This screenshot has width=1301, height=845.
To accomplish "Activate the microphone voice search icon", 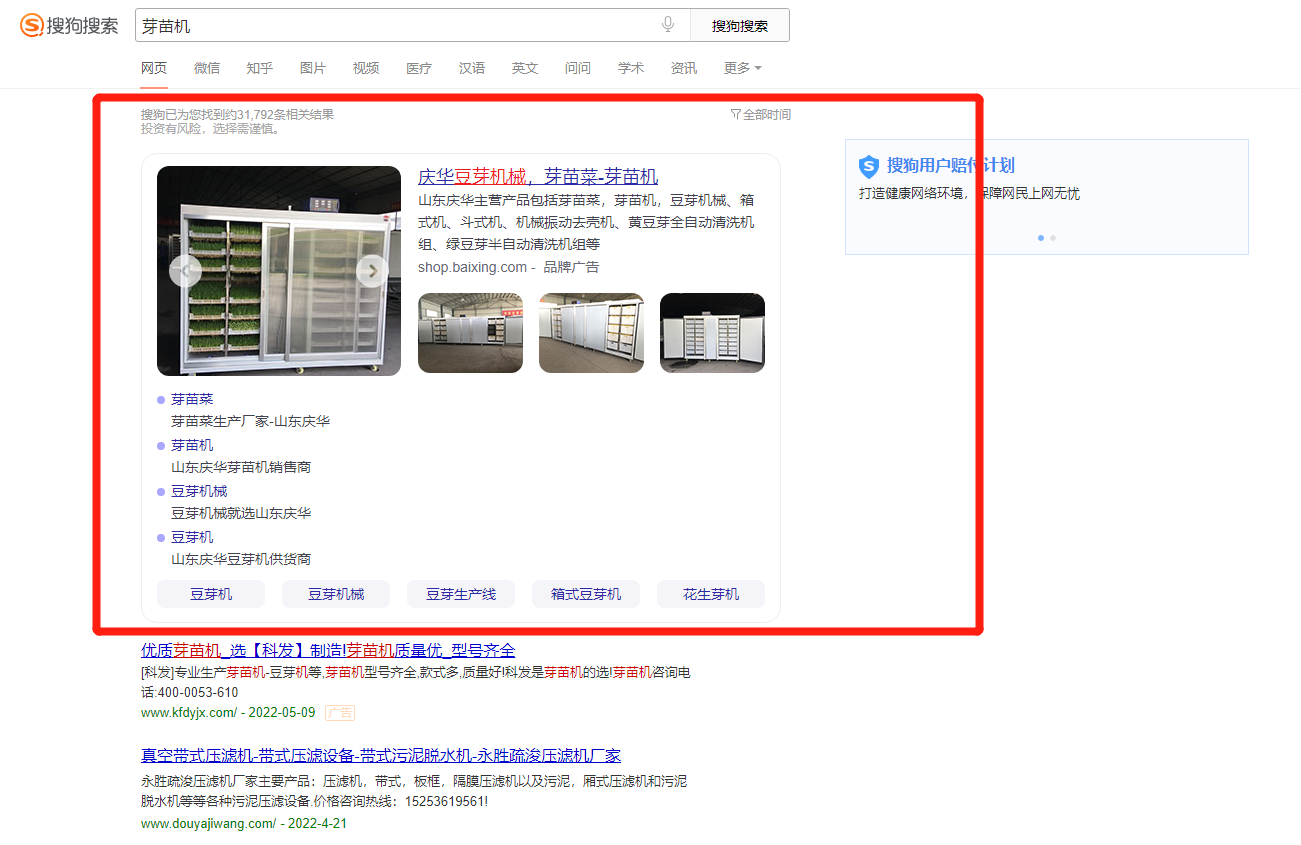I will (668, 25).
